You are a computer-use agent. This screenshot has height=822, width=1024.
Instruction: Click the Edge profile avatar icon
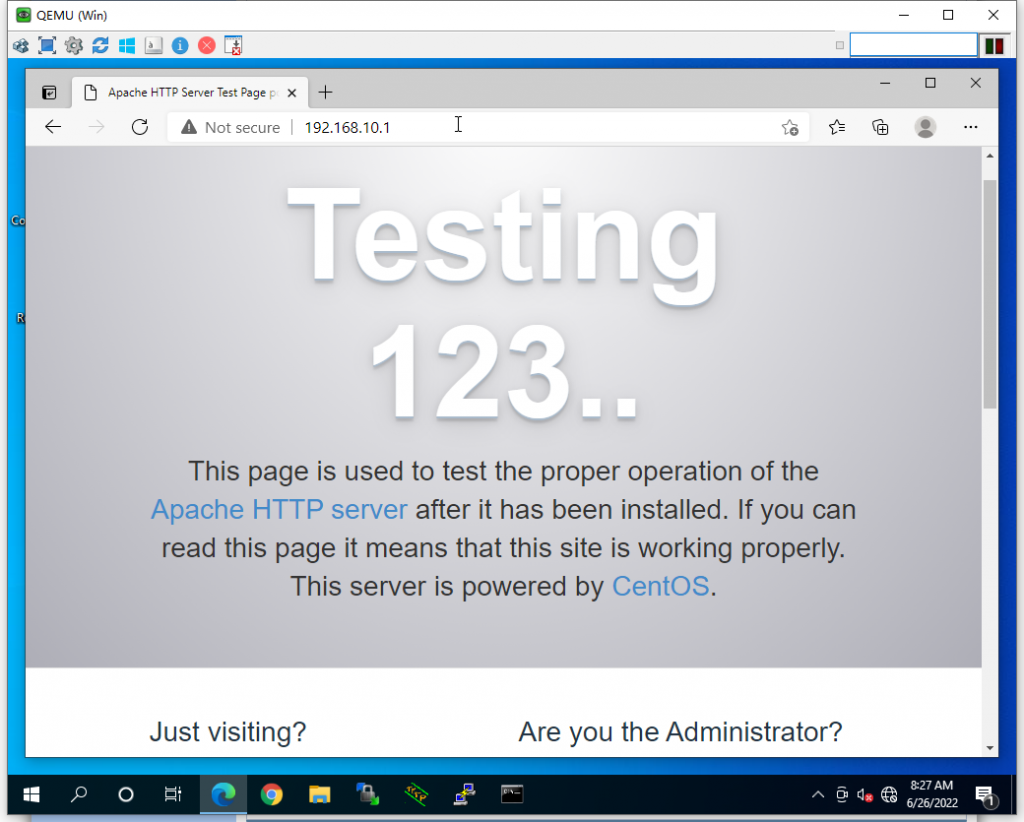[x=925, y=127]
